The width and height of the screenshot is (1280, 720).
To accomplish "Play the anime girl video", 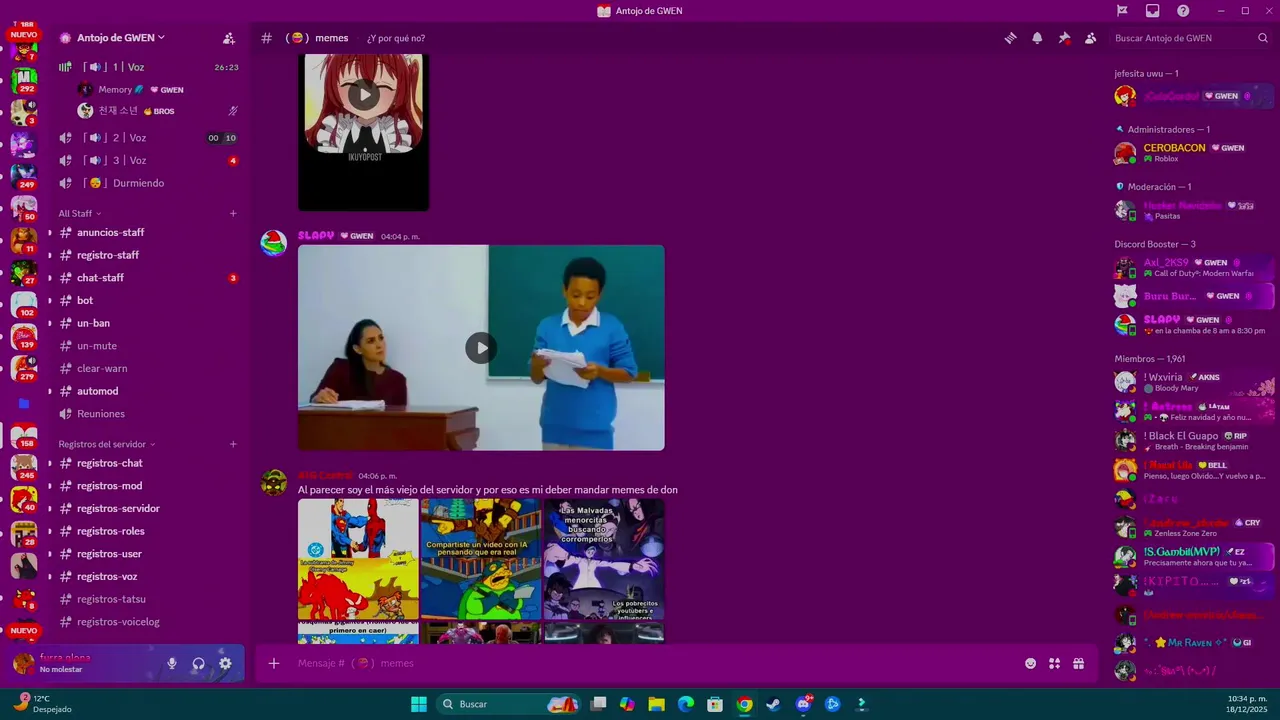I will click(x=363, y=95).
